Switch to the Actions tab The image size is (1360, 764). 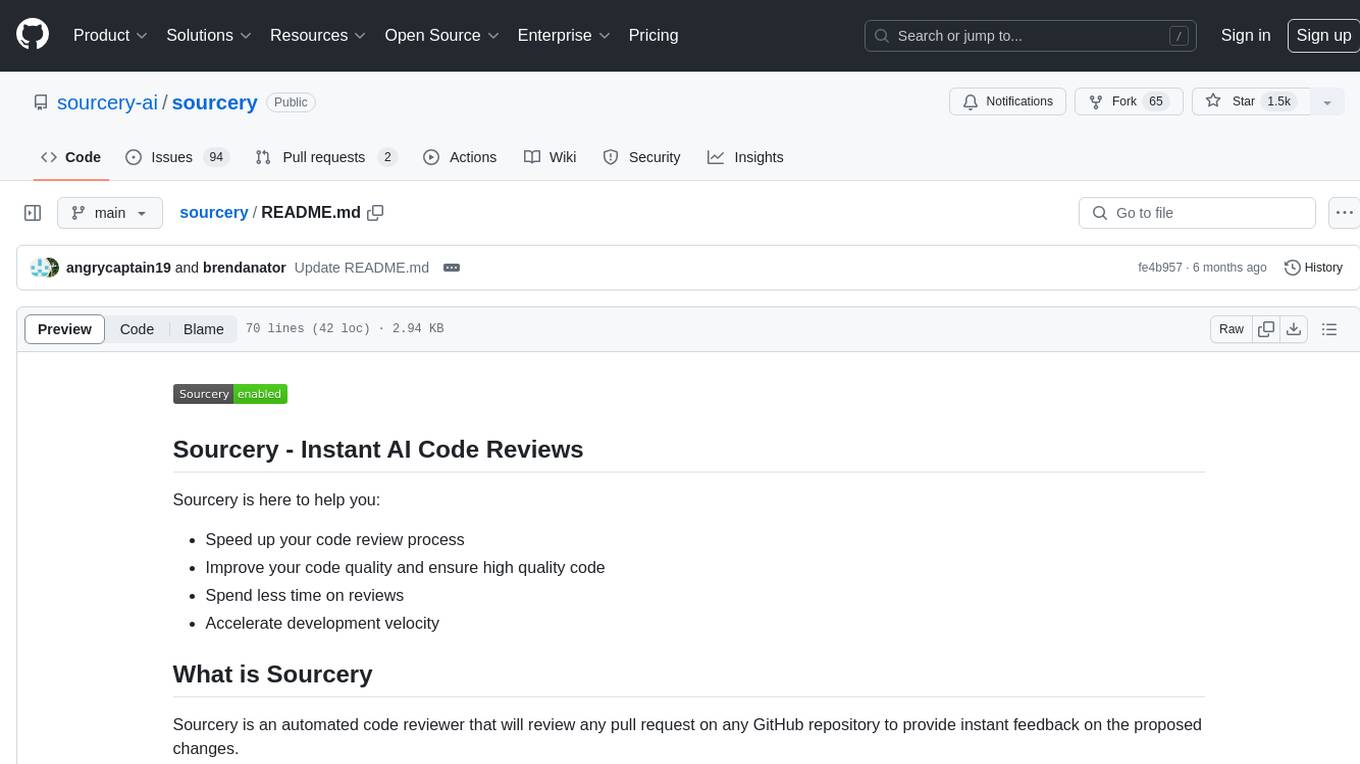pyautogui.click(x=460, y=157)
